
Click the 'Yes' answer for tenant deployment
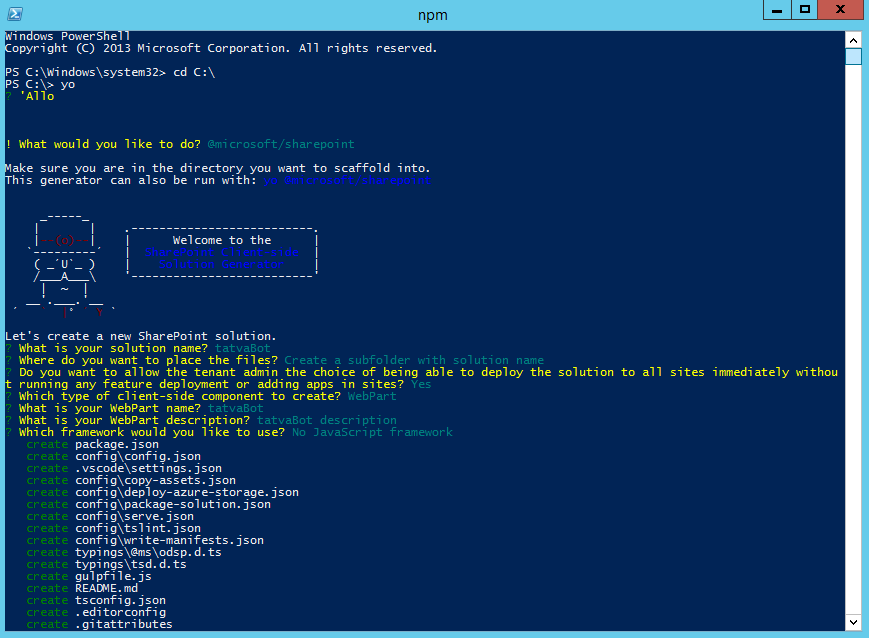tap(421, 384)
